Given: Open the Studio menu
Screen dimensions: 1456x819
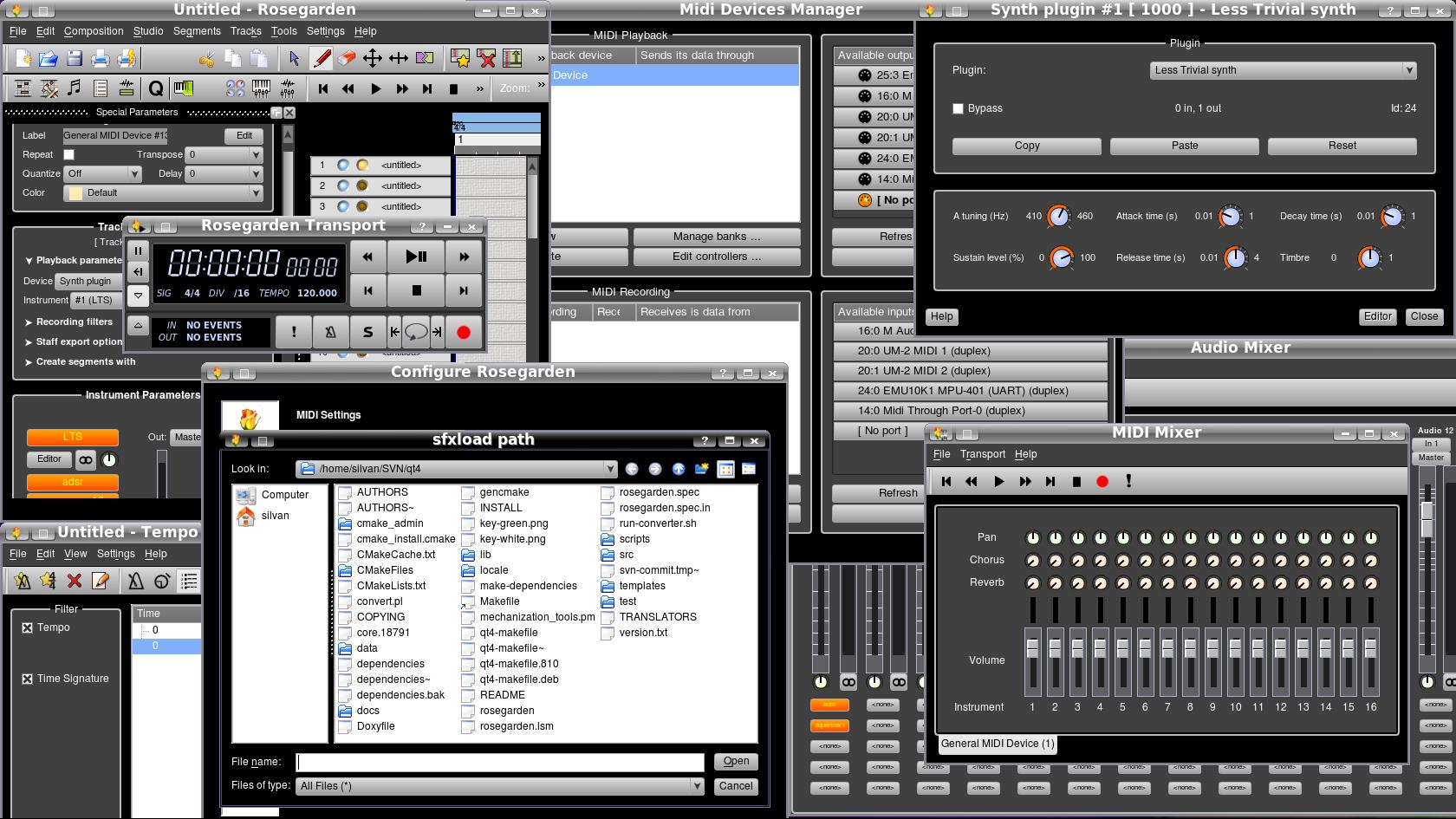Looking at the screenshot, I should [x=148, y=31].
